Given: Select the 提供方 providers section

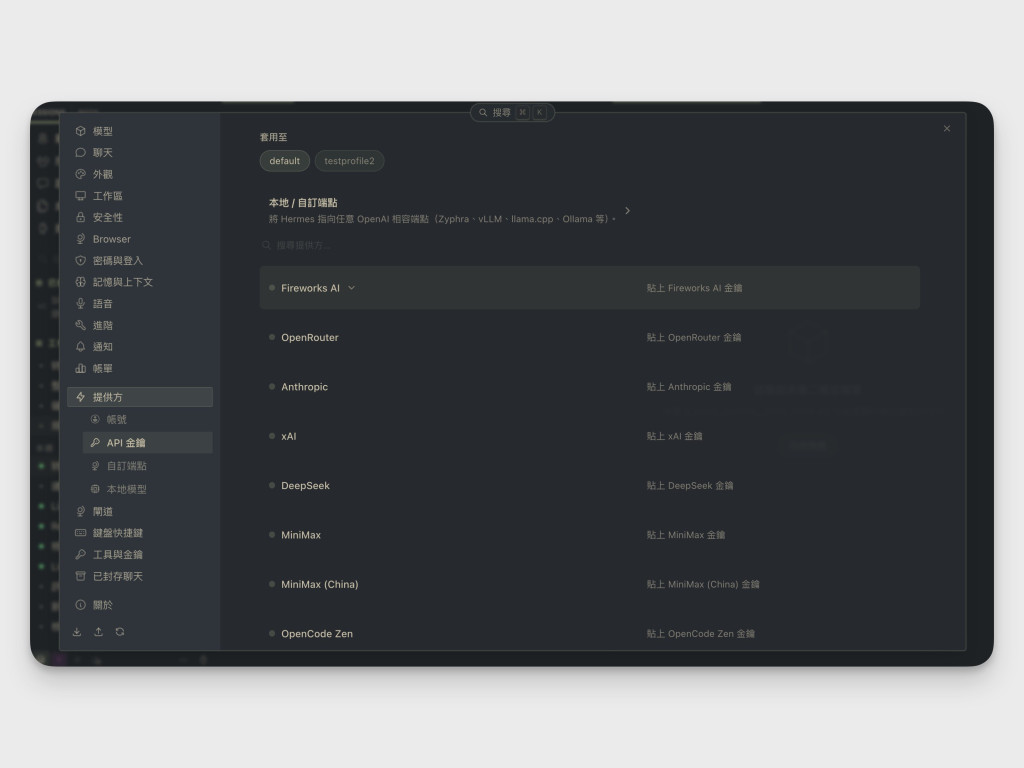Looking at the screenshot, I should point(140,397).
